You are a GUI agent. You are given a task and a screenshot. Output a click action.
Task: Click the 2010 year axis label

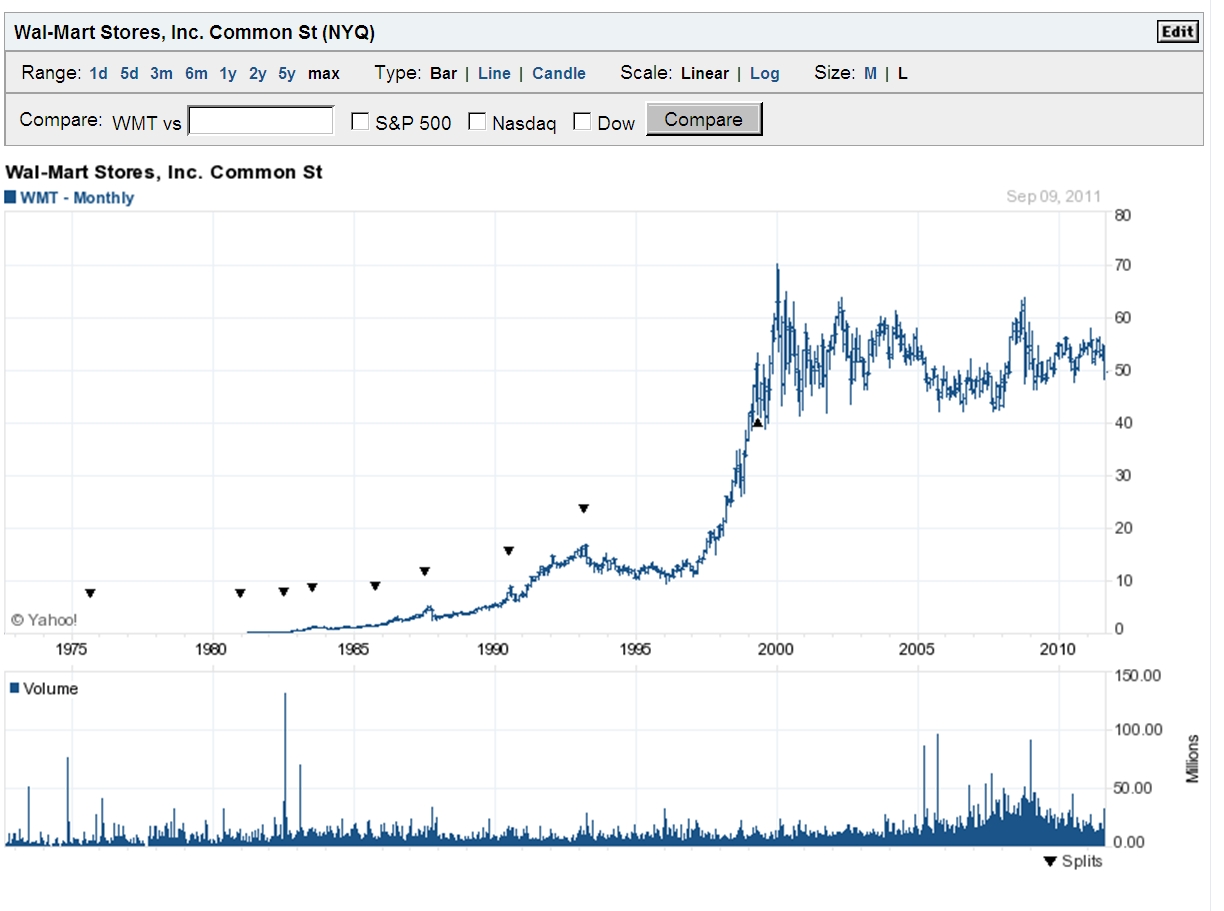tap(1059, 649)
